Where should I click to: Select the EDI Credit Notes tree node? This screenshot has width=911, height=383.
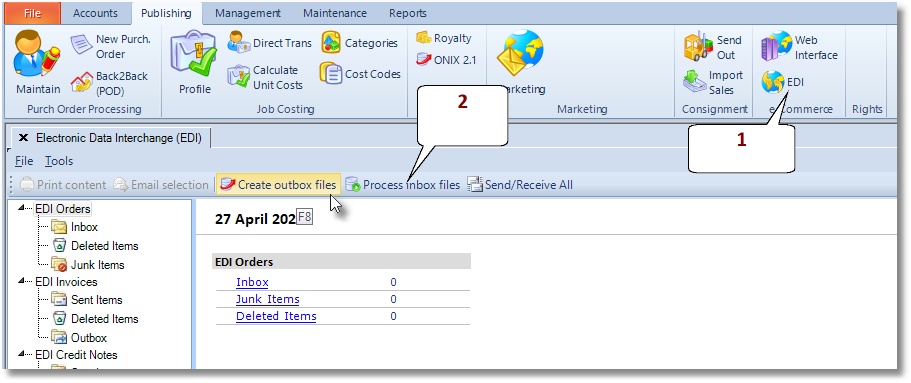76,355
